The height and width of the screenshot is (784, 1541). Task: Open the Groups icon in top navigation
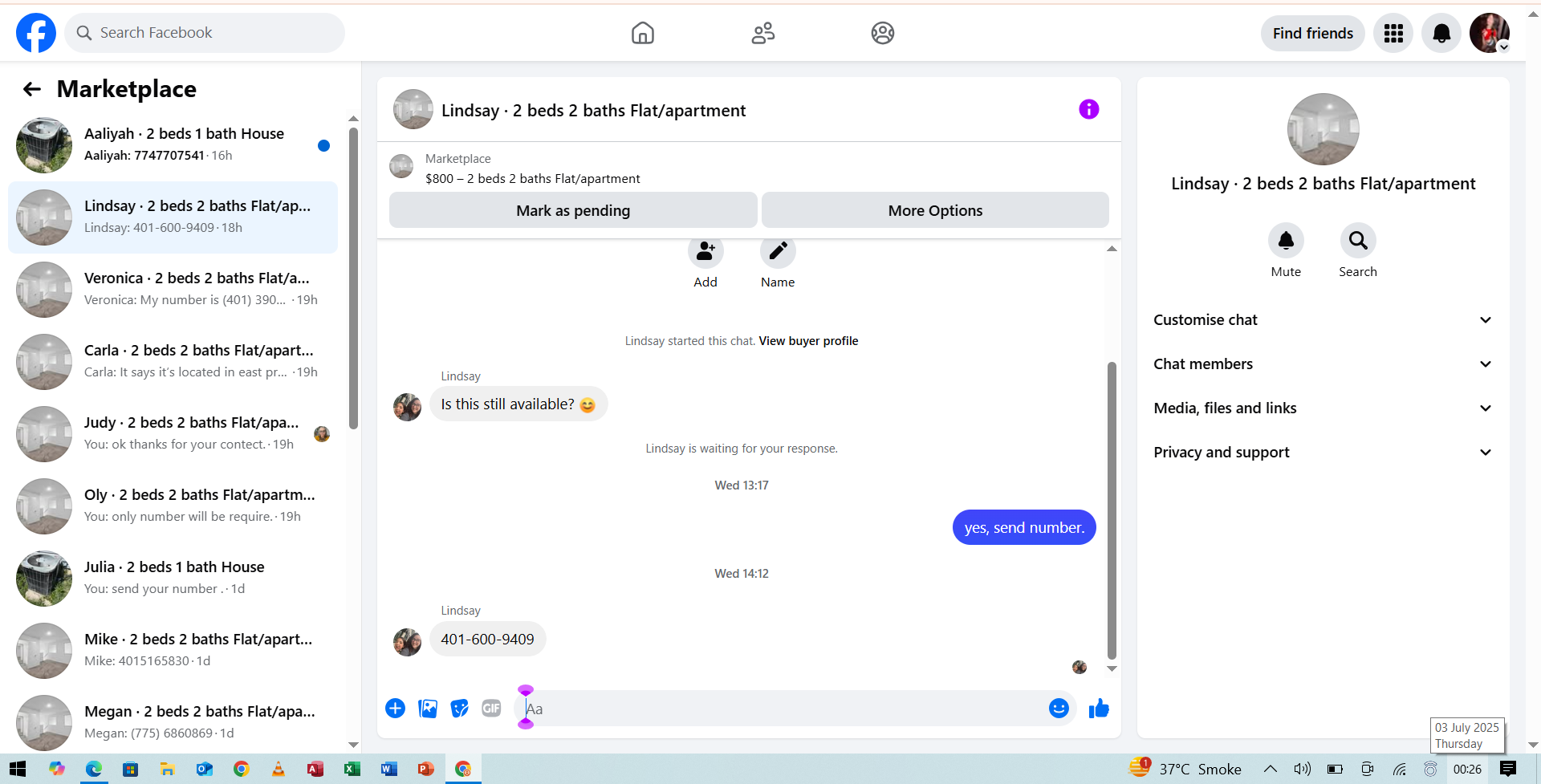pyautogui.click(x=883, y=33)
